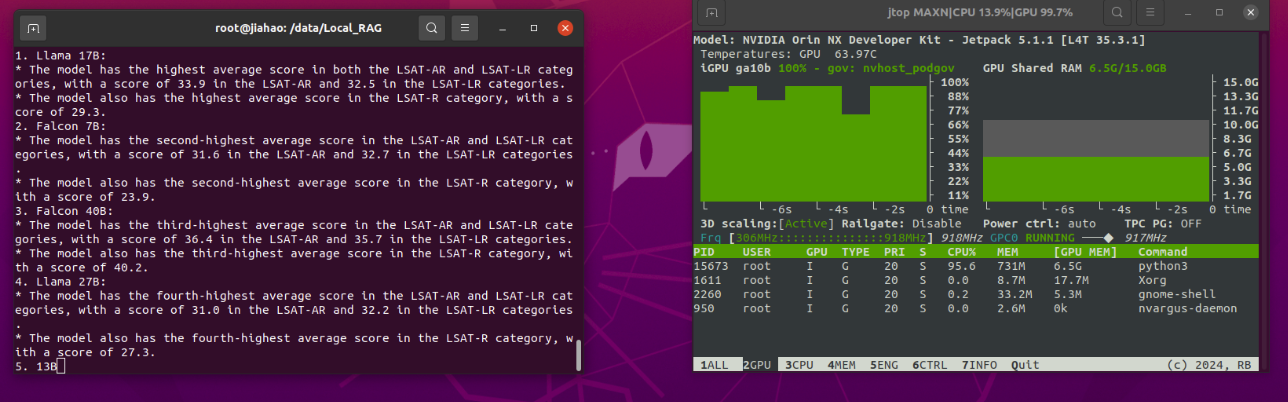The image size is (1288, 402).
Task: Click the TPC PG OFF value
Action: (1191, 224)
